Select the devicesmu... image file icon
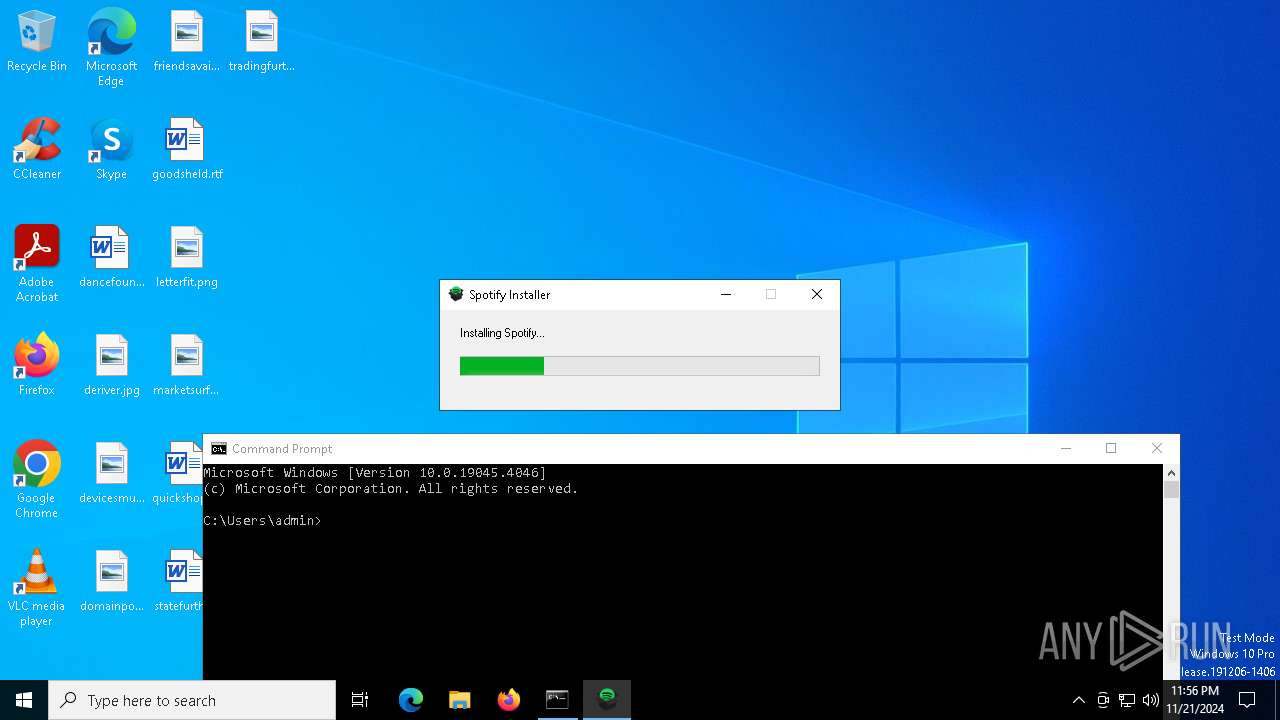1280x720 pixels. (111, 473)
